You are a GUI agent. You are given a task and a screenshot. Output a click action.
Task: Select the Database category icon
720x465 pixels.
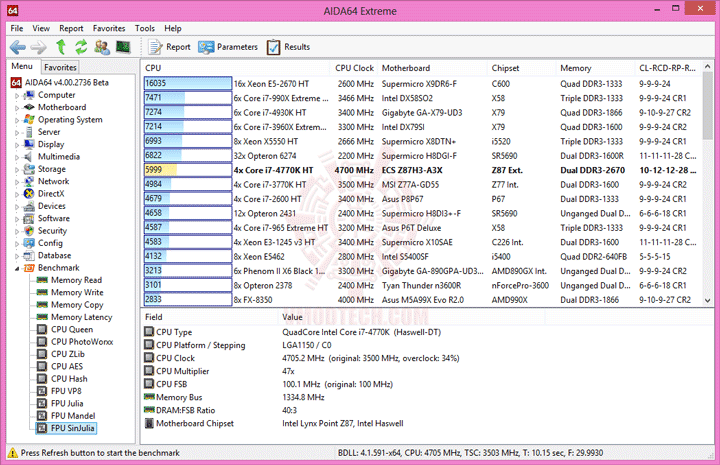coord(29,256)
